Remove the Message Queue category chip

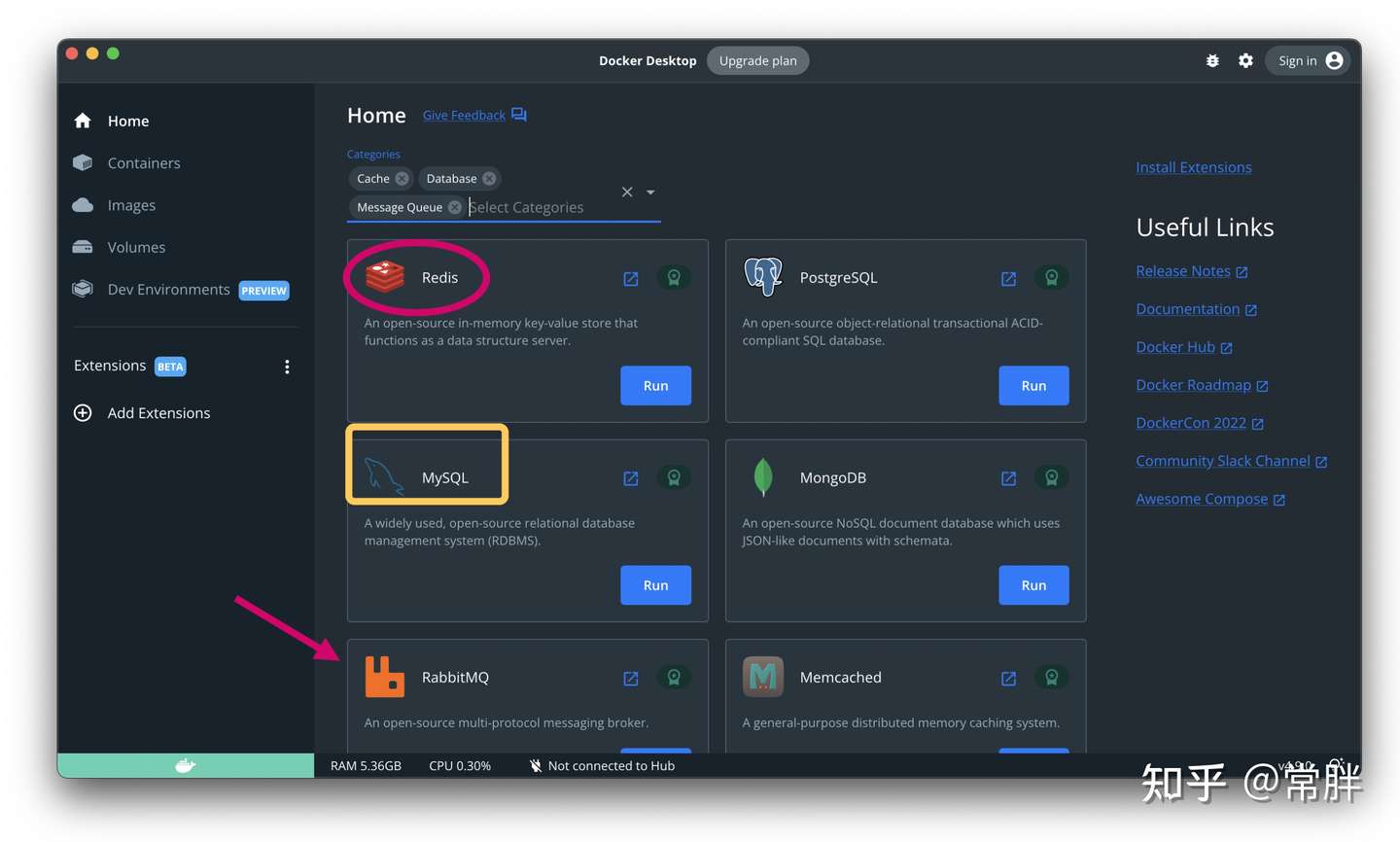click(454, 207)
